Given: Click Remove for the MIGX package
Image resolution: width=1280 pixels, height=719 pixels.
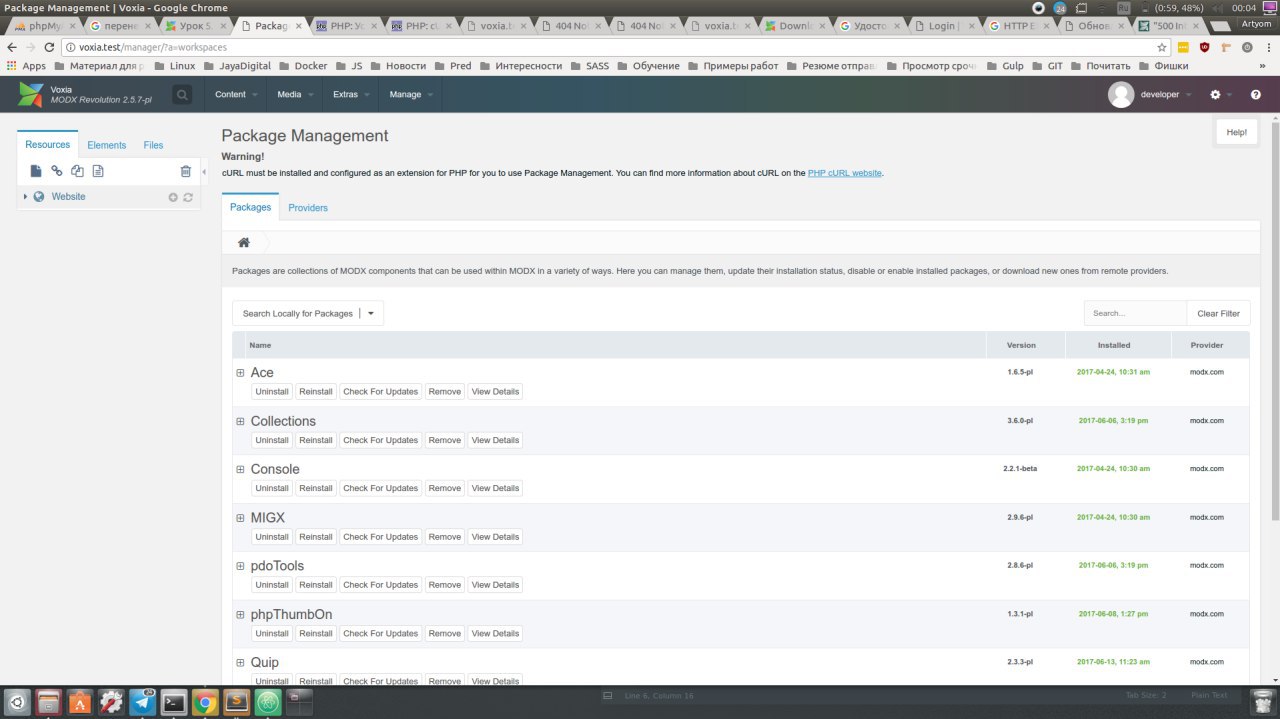Looking at the screenshot, I should 445,537.
